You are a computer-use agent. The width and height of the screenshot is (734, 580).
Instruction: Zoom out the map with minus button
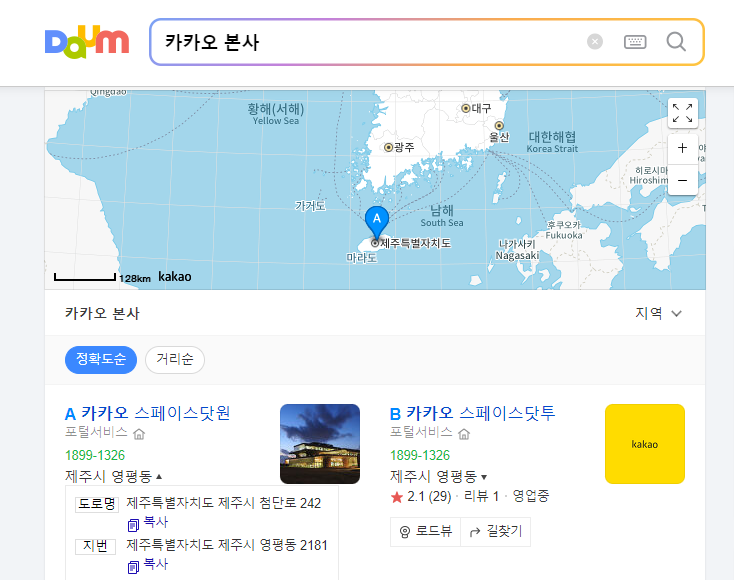click(x=683, y=180)
